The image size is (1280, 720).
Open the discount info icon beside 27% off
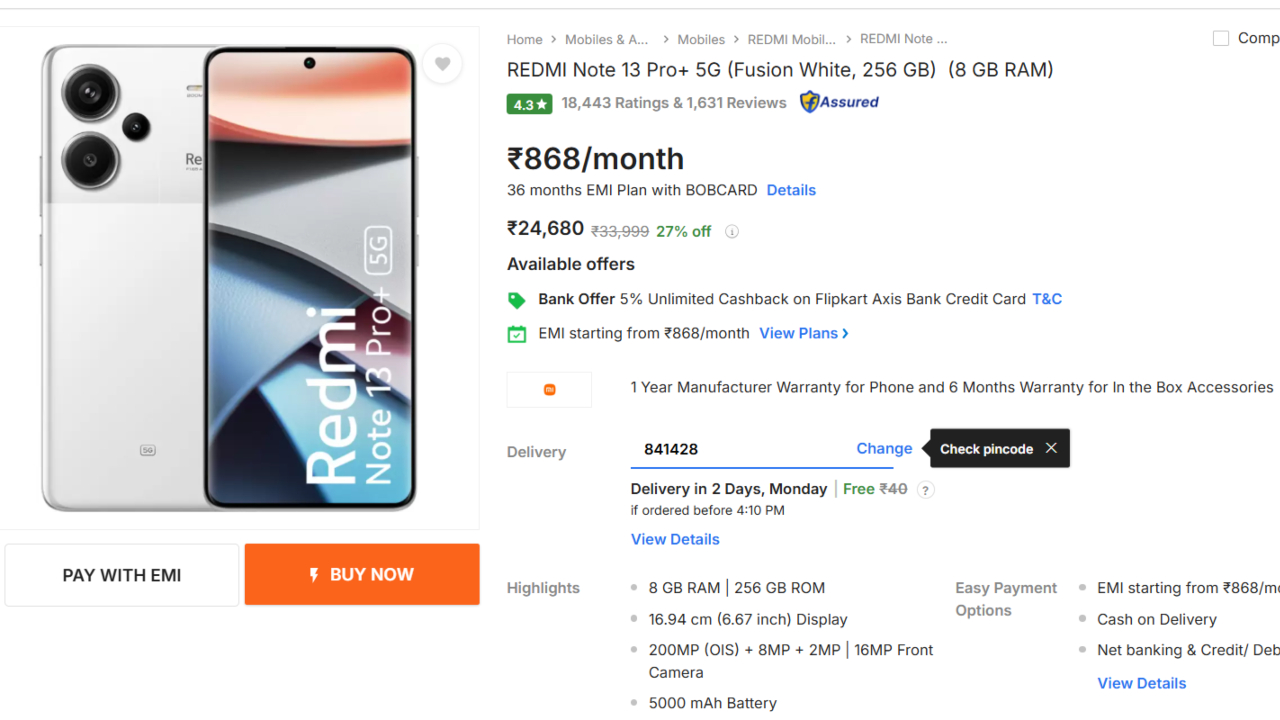click(731, 231)
